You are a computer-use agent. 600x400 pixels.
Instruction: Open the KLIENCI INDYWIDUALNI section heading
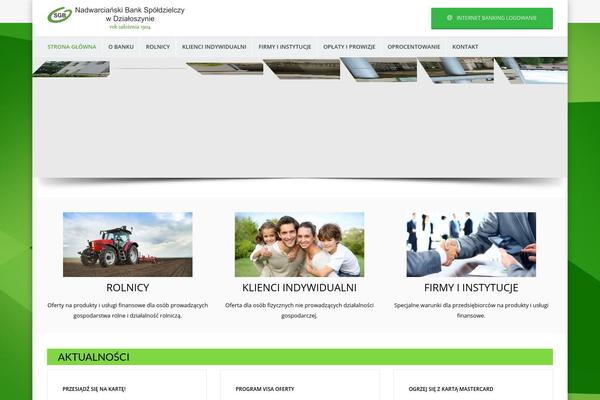300,288
